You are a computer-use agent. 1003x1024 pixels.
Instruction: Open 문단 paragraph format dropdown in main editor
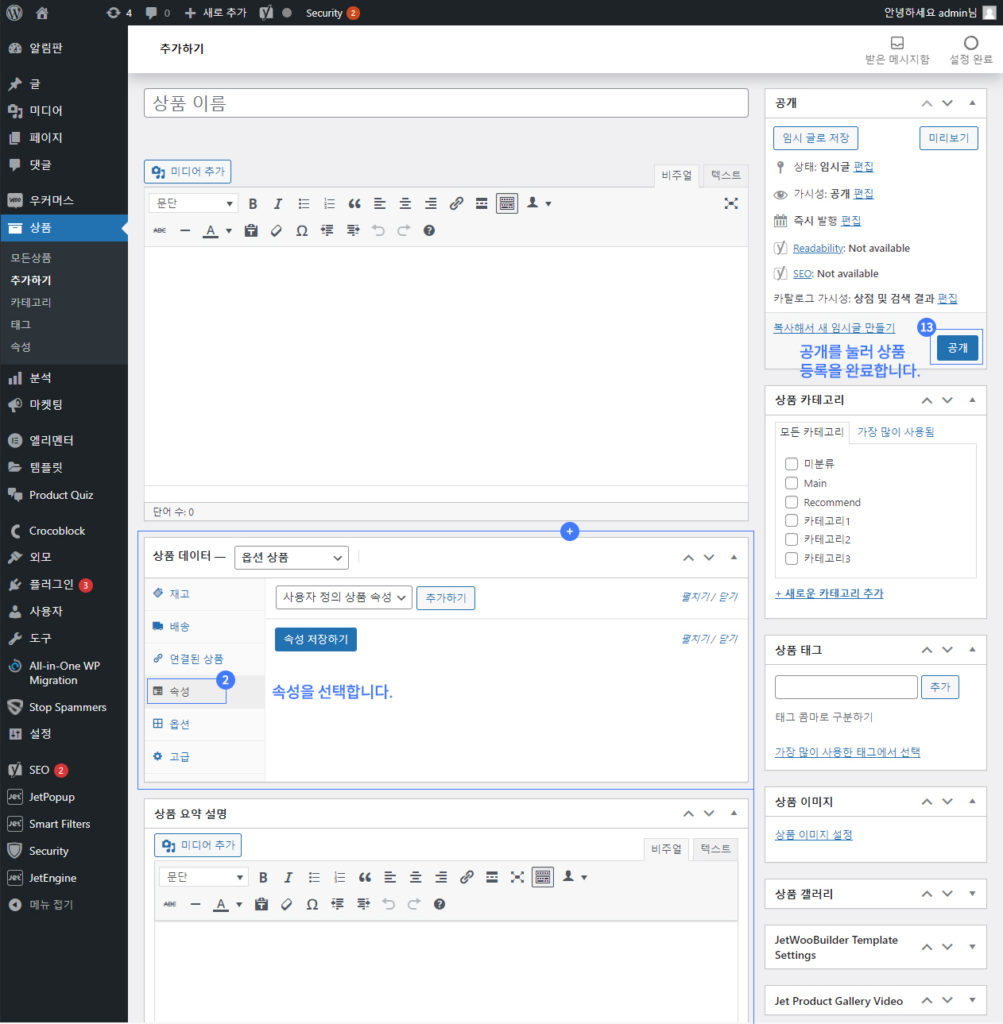193,203
